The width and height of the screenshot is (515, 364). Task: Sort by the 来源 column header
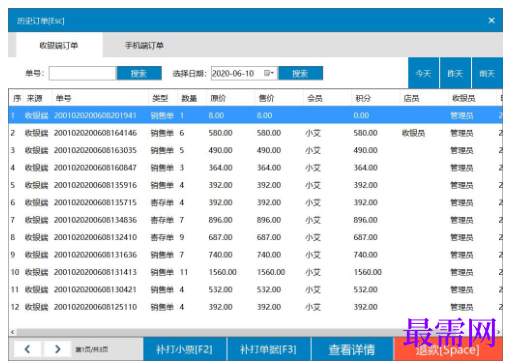(37, 98)
